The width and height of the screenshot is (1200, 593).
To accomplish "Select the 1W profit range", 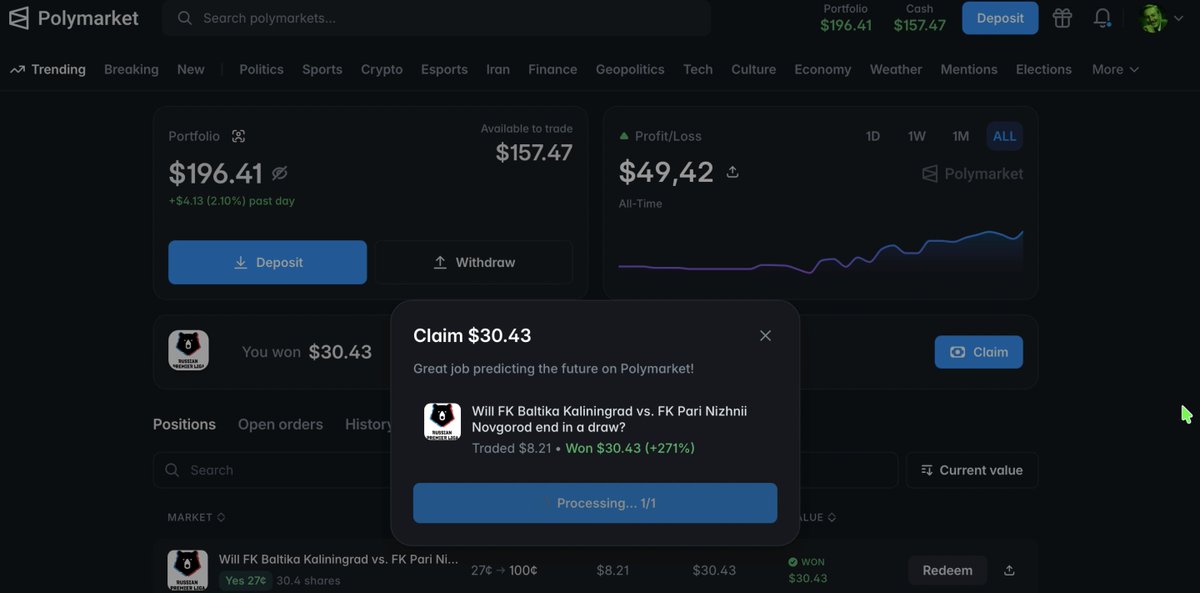I will [917, 136].
